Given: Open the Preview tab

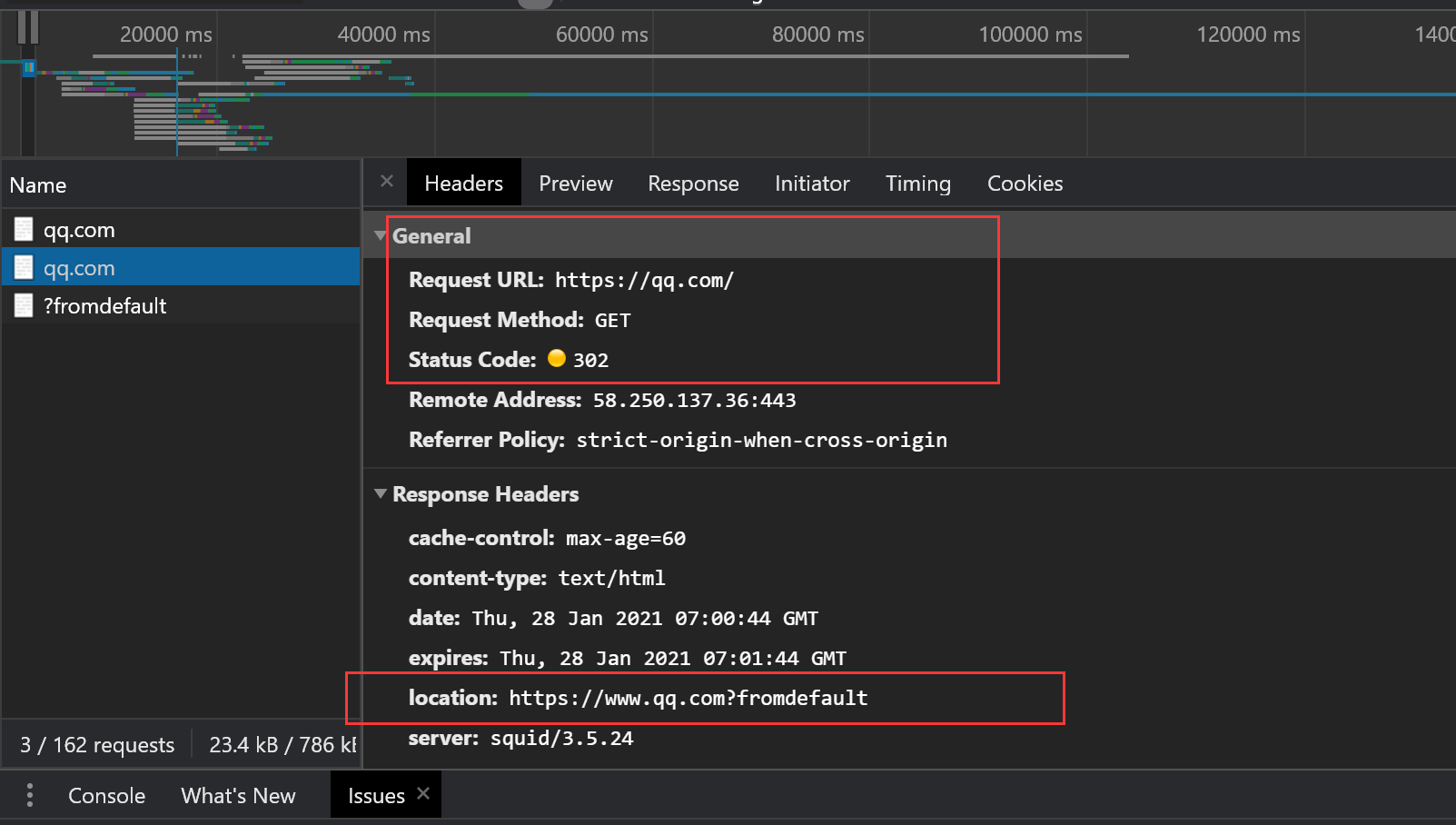Looking at the screenshot, I should click(x=576, y=183).
